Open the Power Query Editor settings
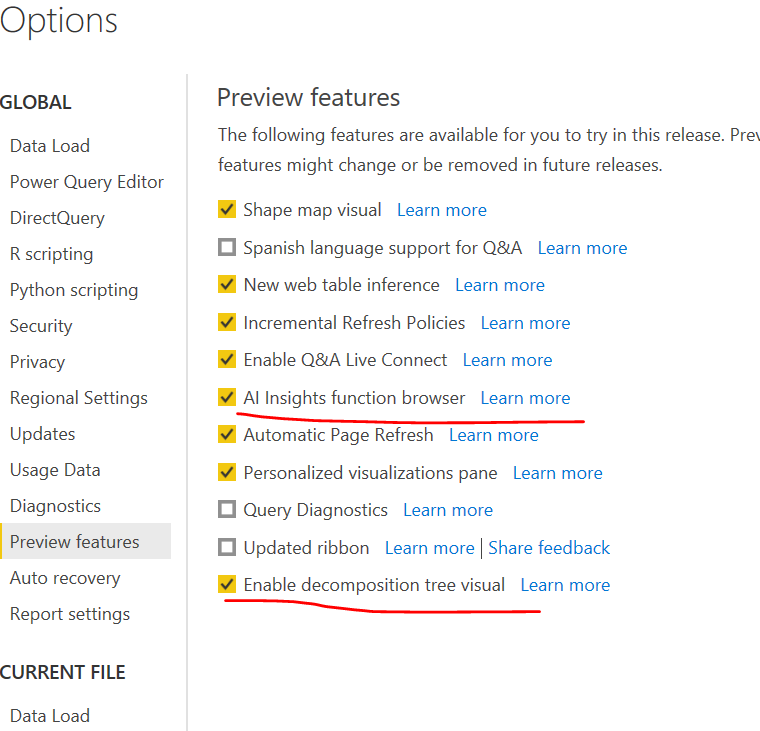 tap(86, 182)
